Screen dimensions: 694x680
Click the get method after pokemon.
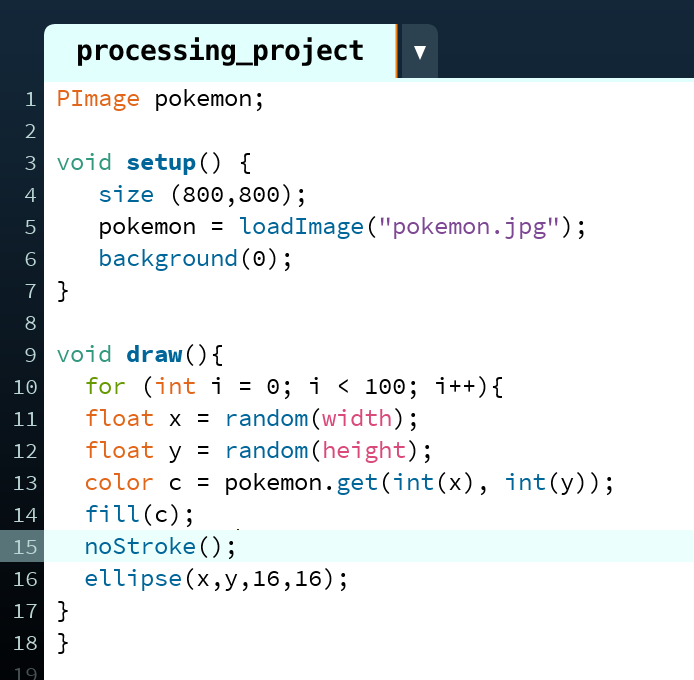357,484
